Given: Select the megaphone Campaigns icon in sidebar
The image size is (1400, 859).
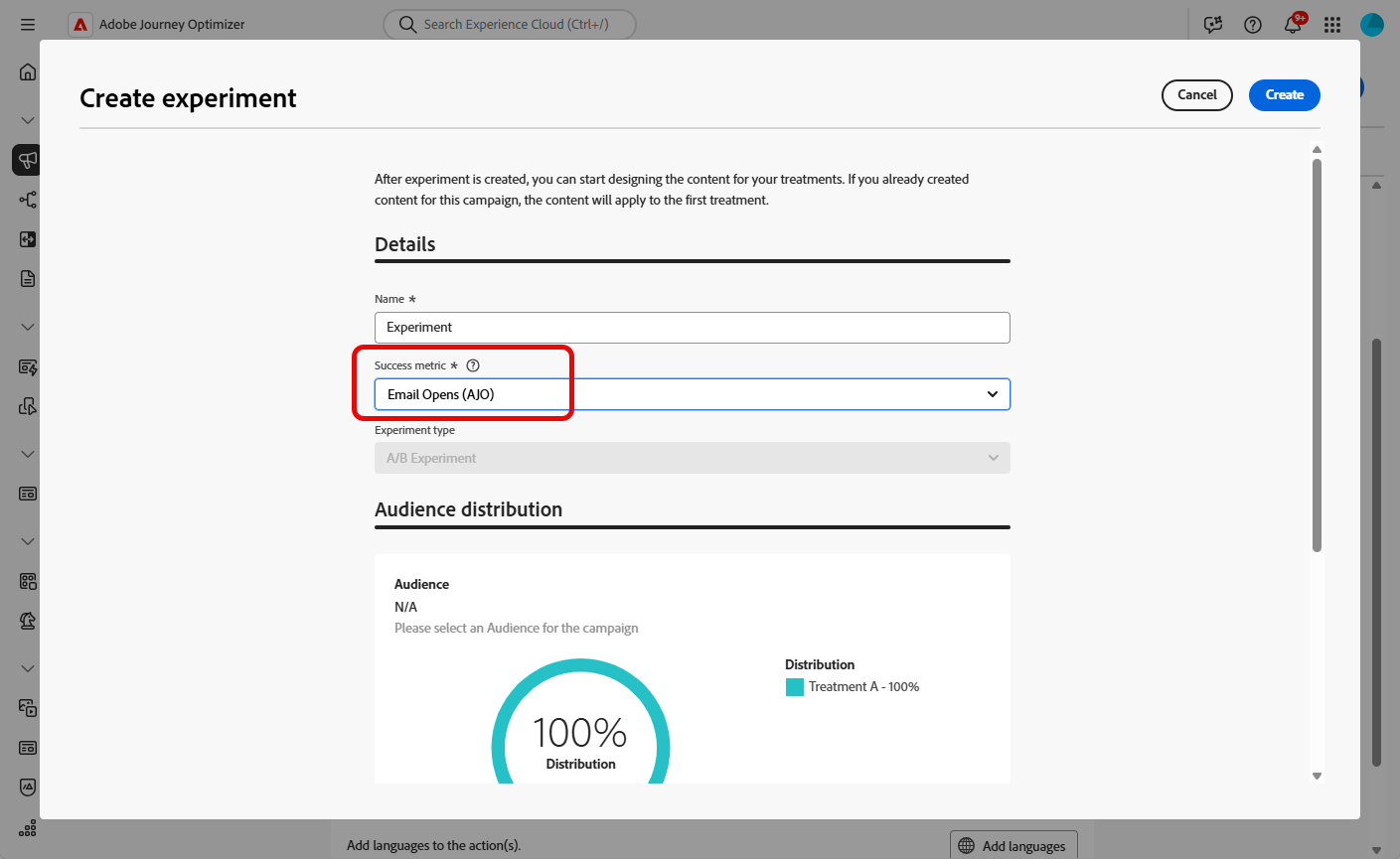Looking at the screenshot, I should coord(28,160).
